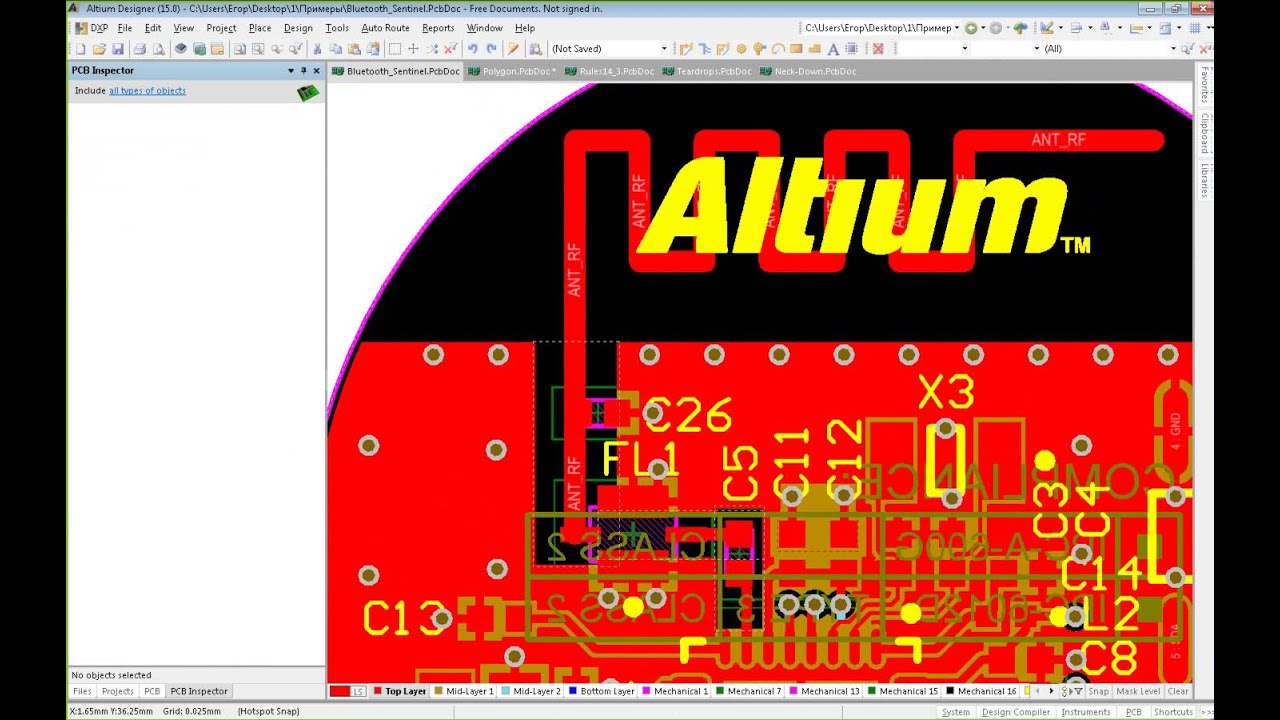
Task: Select the Place Arc tool
Action: tap(778, 48)
